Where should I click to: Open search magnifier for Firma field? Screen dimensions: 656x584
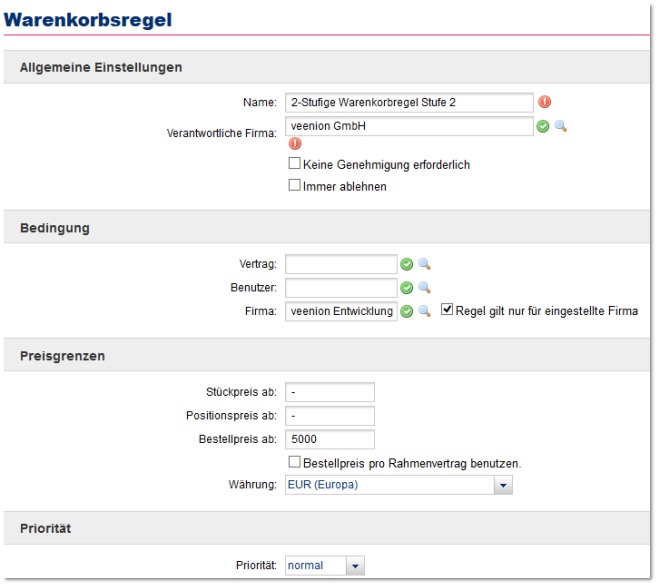click(425, 312)
